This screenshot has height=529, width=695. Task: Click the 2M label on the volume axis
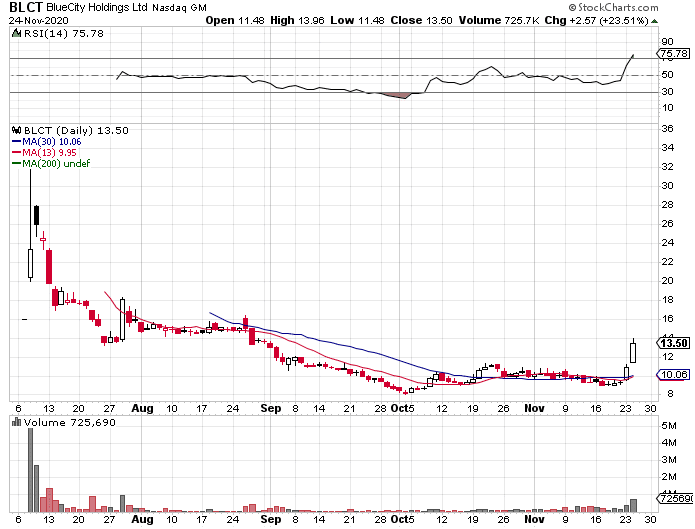pyautogui.click(x=669, y=477)
